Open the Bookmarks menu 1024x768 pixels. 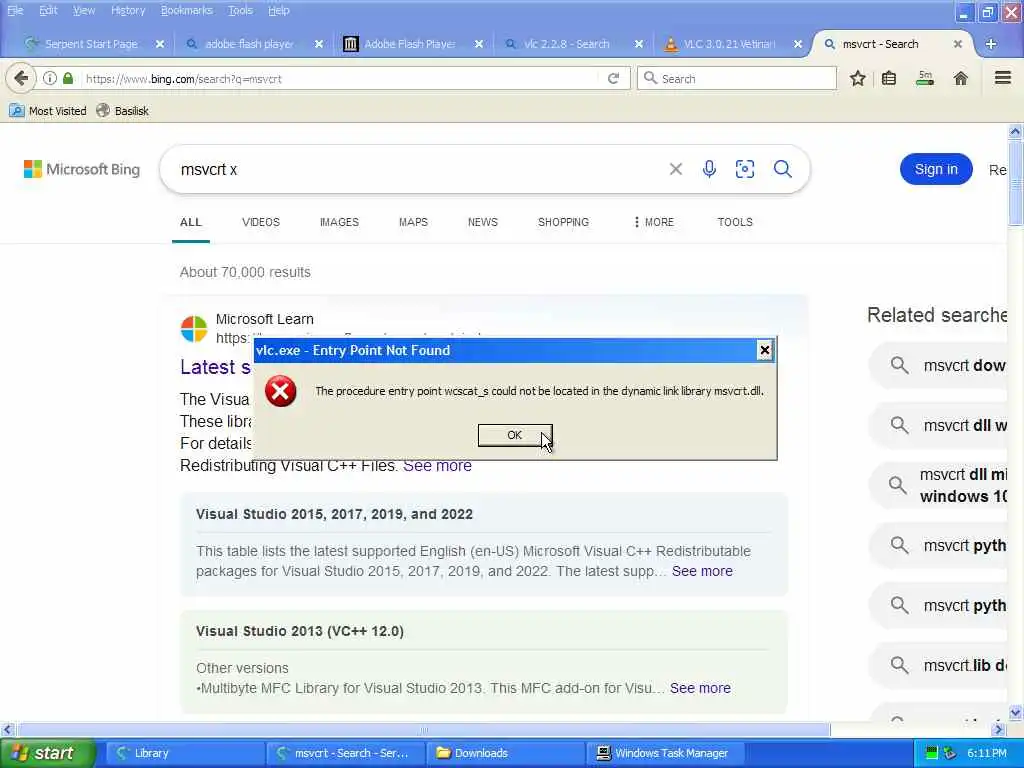(186, 10)
